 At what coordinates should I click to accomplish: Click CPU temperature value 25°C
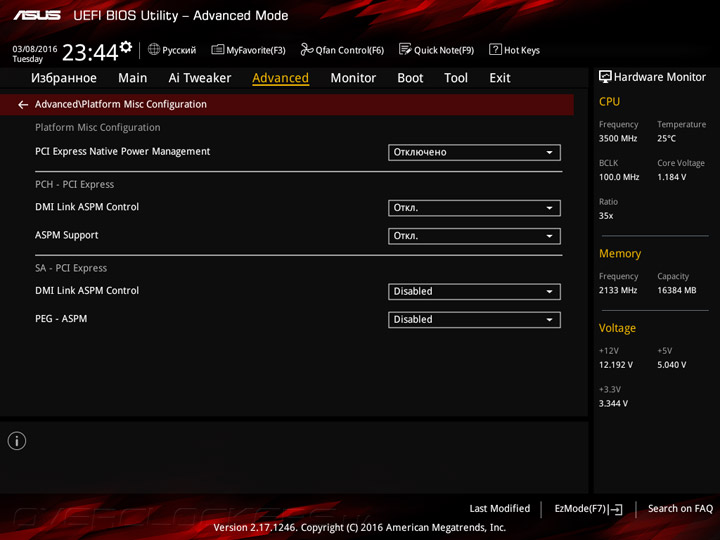coord(666,138)
